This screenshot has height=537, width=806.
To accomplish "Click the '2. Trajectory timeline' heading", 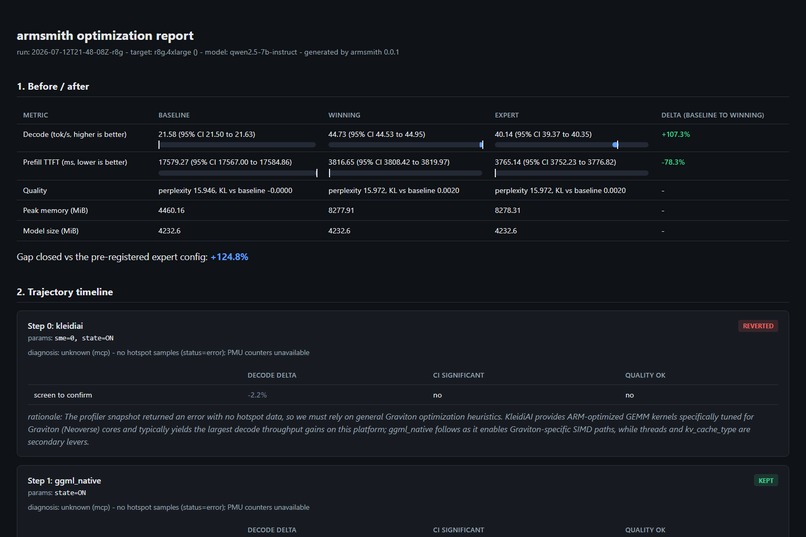I will pyautogui.click(x=65, y=292).
